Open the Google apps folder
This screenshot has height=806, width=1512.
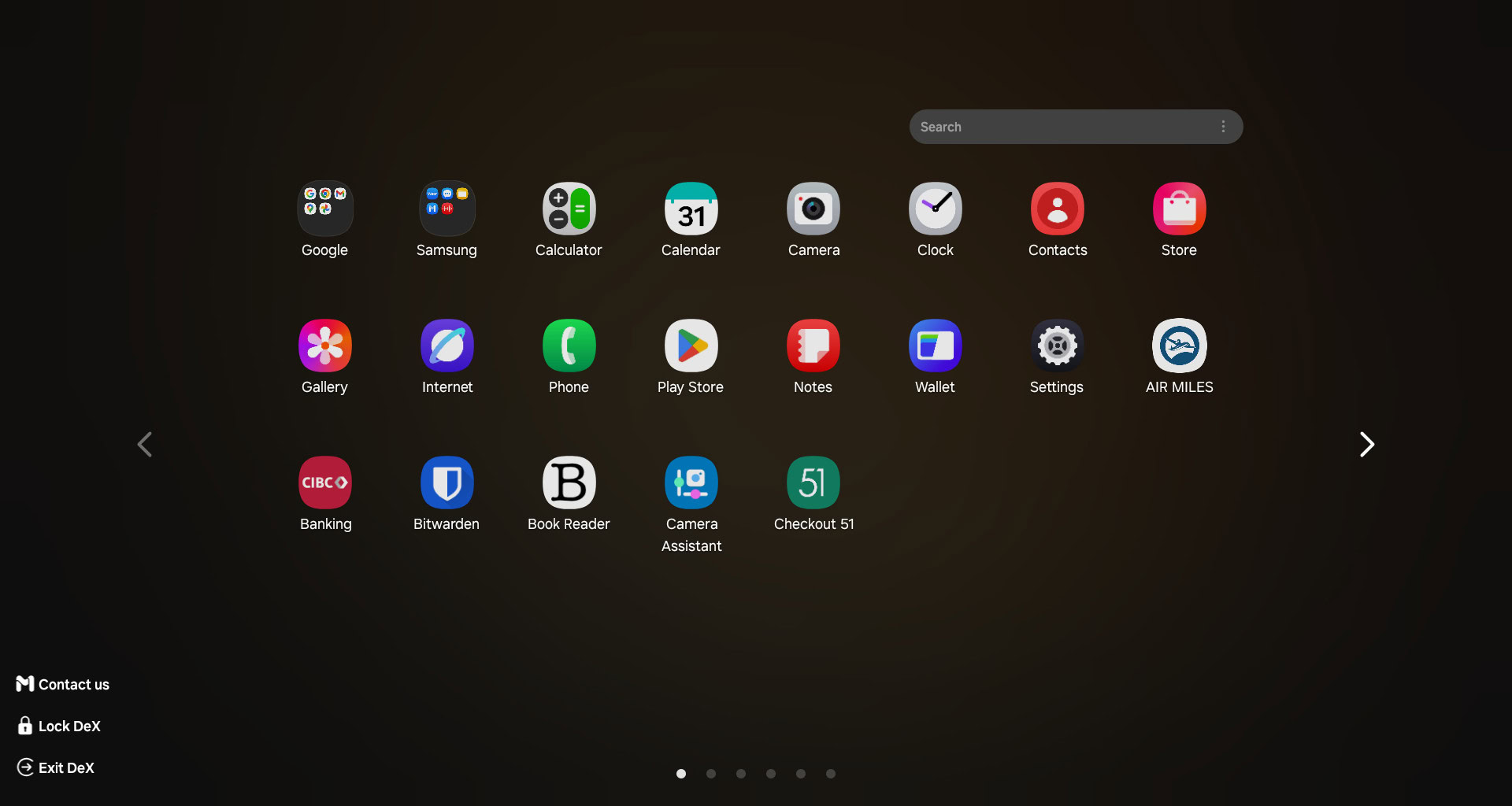tap(325, 209)
